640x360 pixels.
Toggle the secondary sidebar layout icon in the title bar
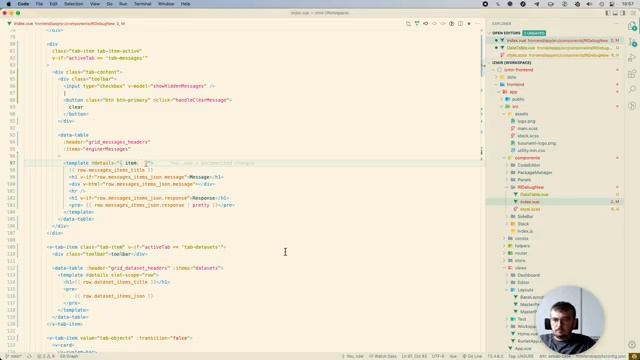pos(623,13)
